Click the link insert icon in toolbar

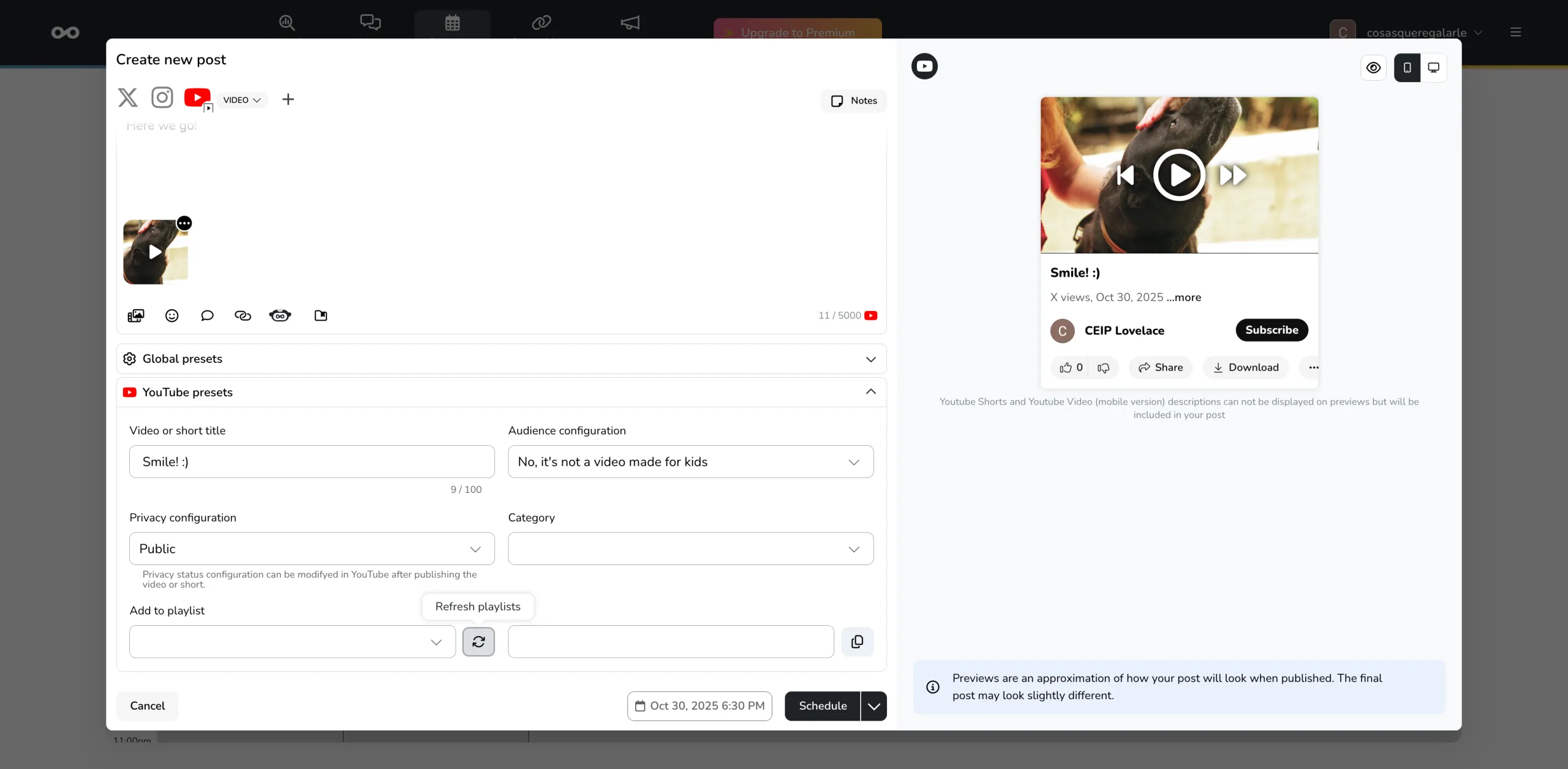pos(243,315)
